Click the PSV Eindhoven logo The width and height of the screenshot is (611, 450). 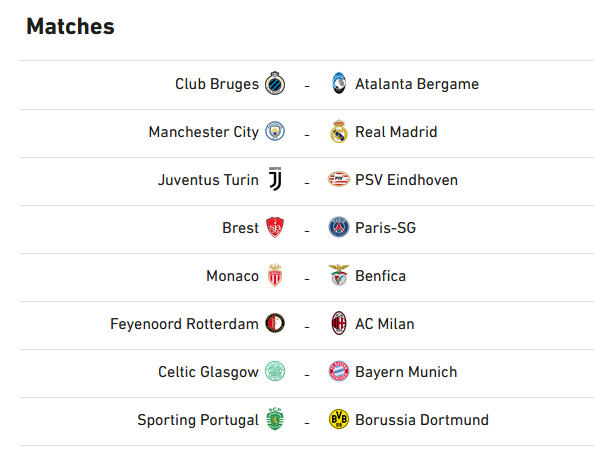[339, 179]
